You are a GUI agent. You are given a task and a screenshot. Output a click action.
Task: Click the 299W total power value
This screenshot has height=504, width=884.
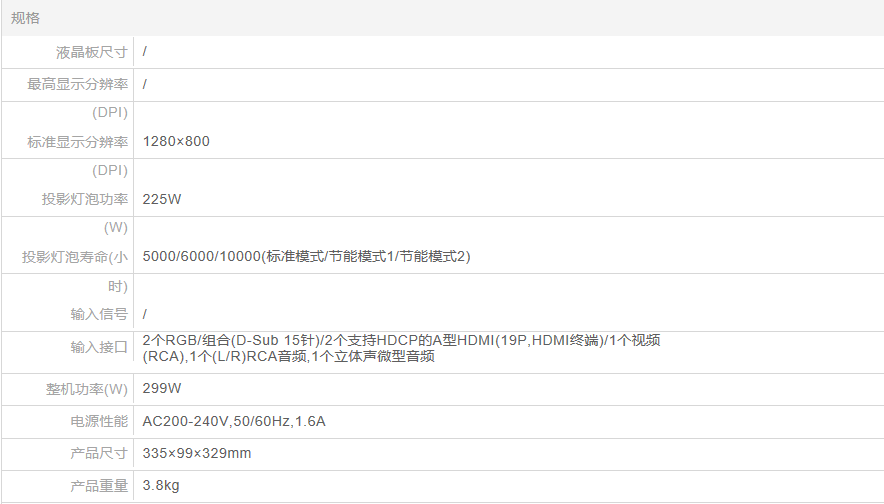162,388
